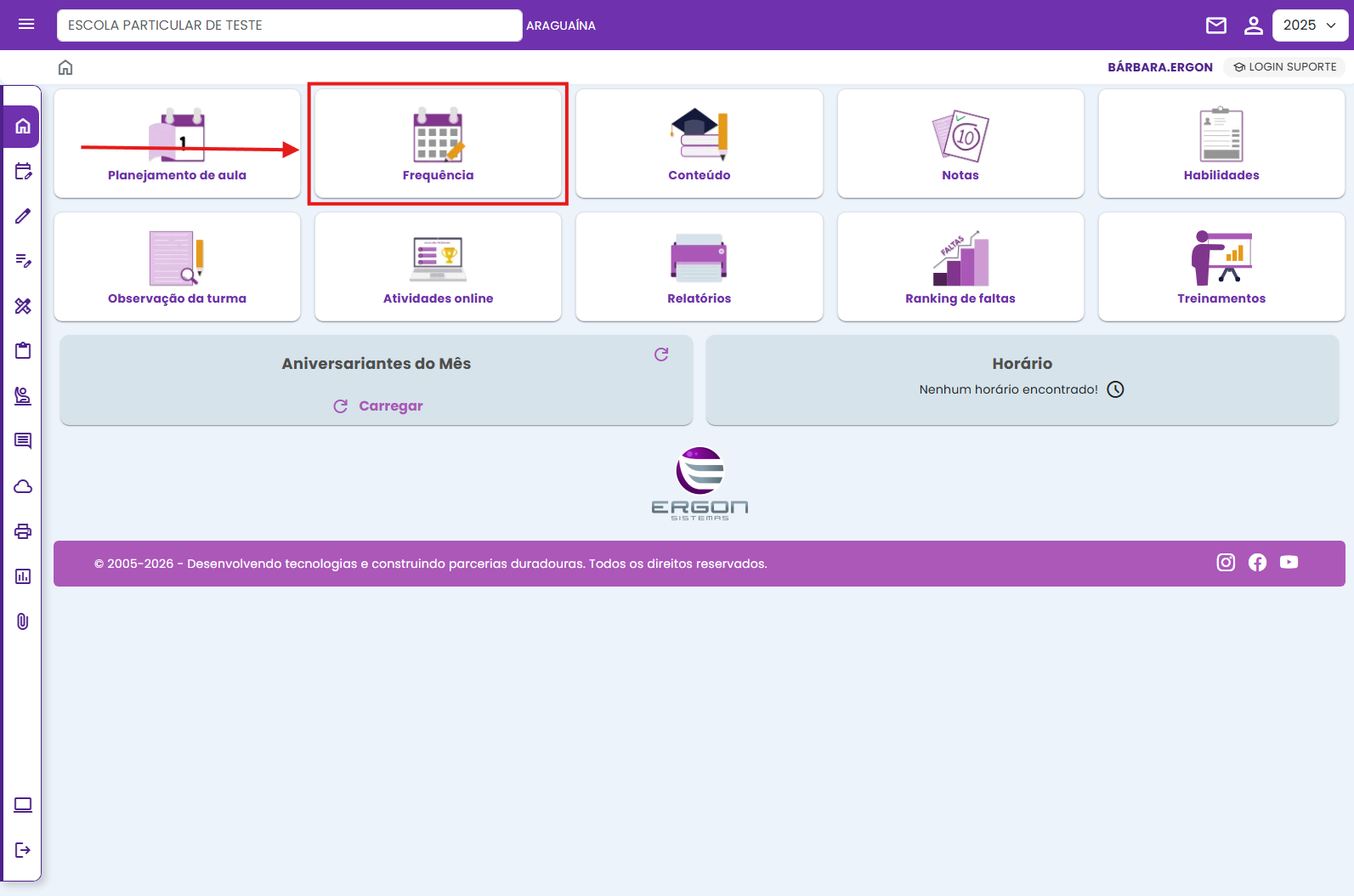1354x896 pixels.
Task: Open Instagram icon in footer
Action: pyautogui.click(x=1226, y=563)
